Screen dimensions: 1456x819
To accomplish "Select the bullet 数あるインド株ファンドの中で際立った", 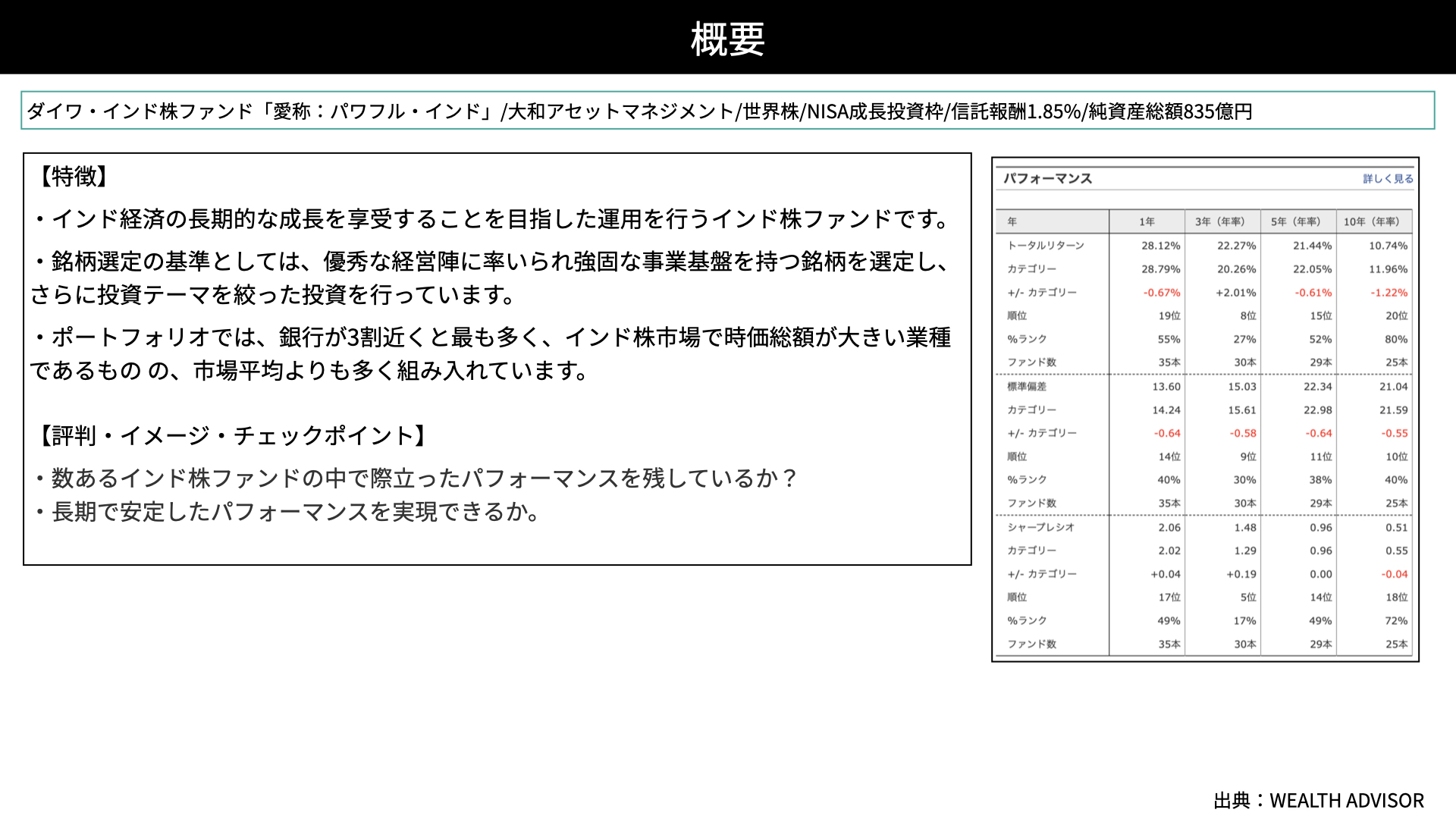I will (416, 479).
